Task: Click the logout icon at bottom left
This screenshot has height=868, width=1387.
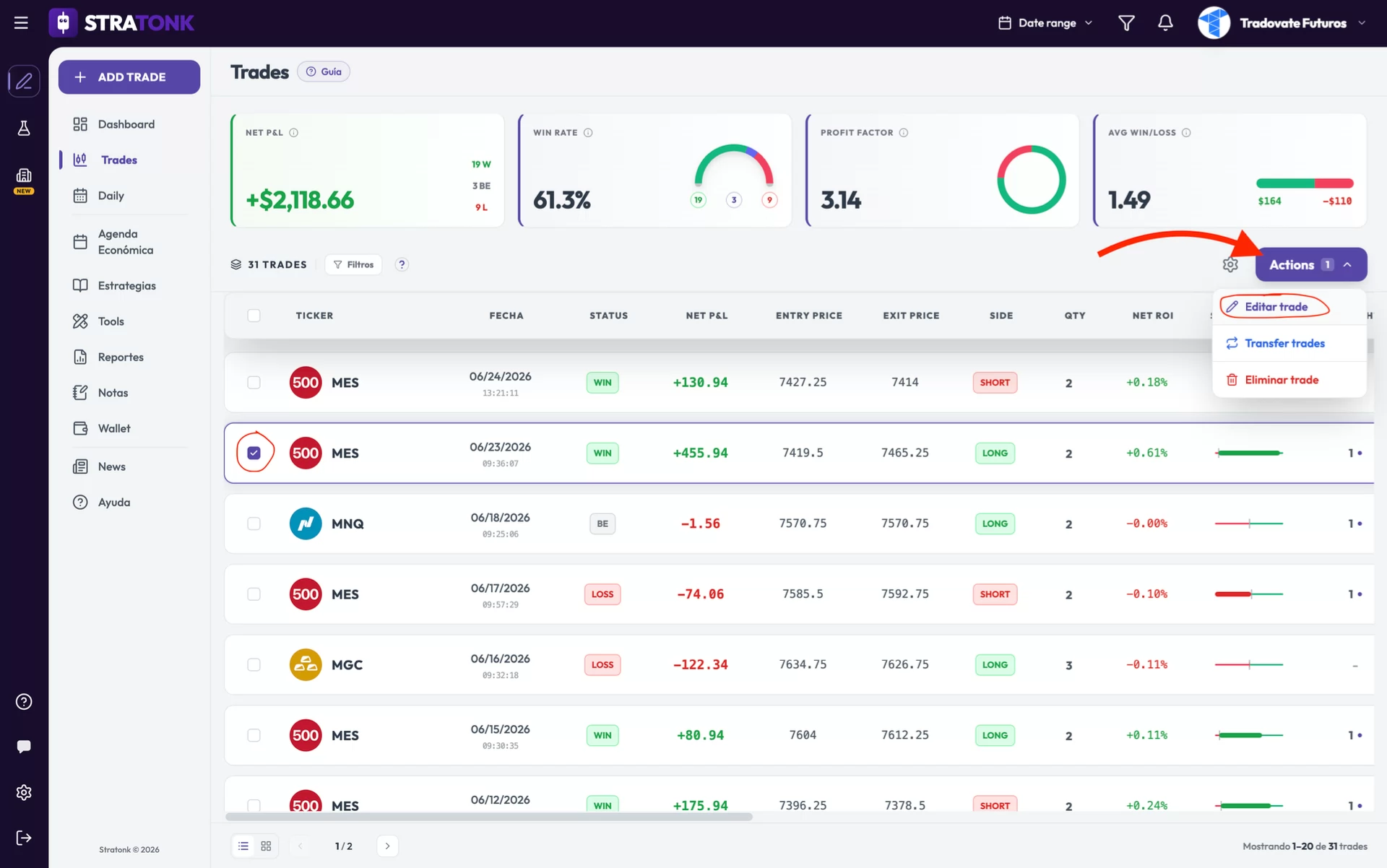Action: click(24, 838)
